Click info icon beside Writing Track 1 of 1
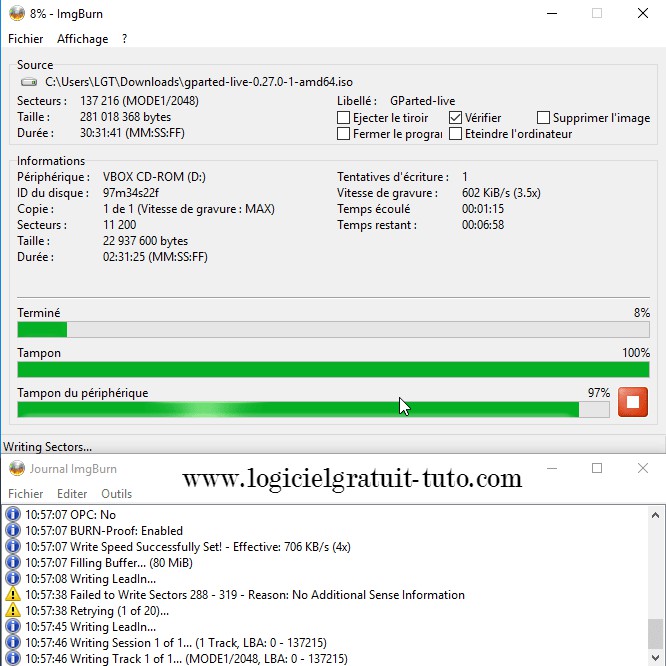 13,658
